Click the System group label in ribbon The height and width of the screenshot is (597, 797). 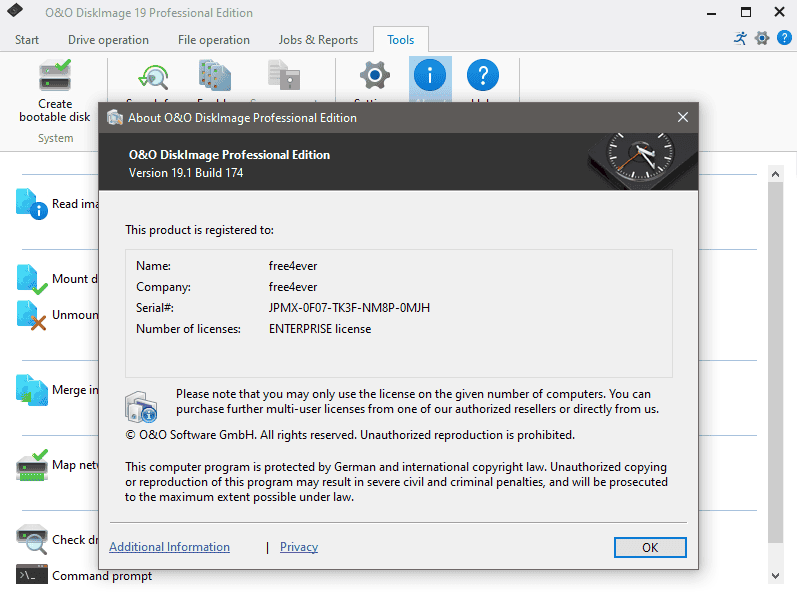[x=55, y=138]
